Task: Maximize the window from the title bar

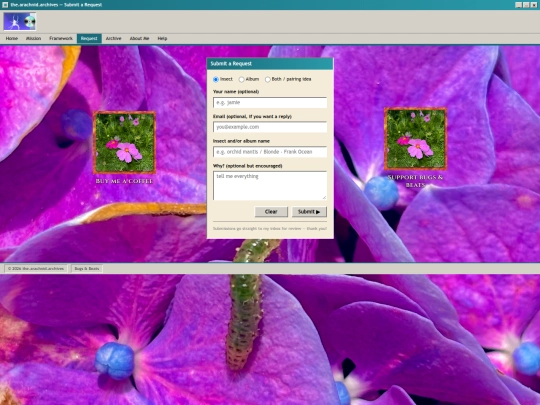Action: (526, 5)
